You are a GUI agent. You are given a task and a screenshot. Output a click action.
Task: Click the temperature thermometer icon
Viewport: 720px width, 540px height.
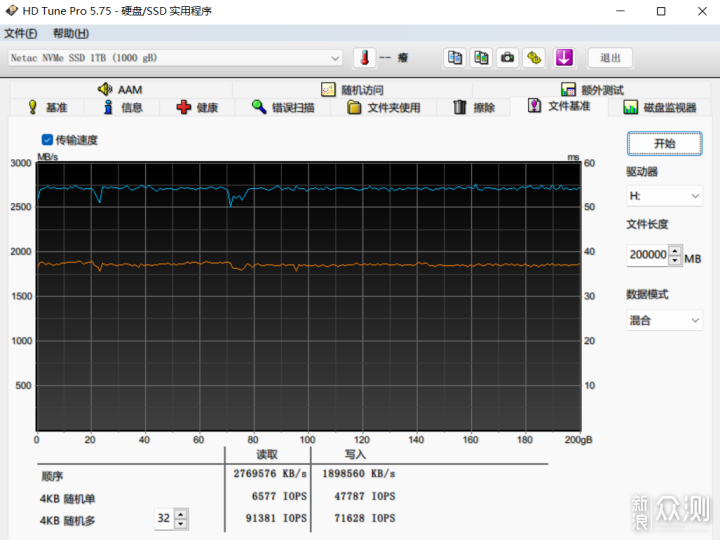(x=365, y=58)
